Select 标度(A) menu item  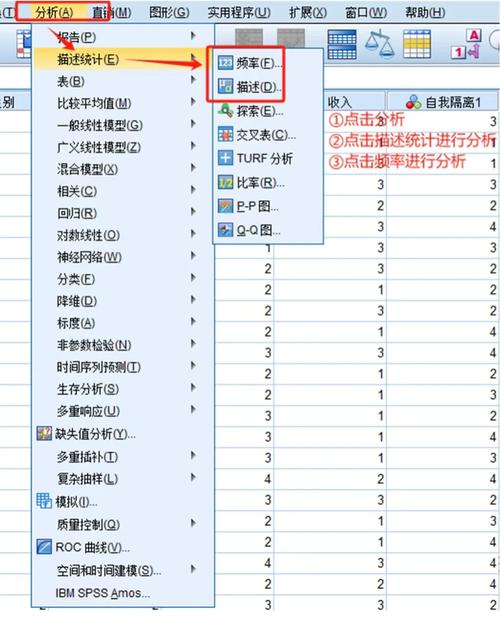click(x=123, y=323)
